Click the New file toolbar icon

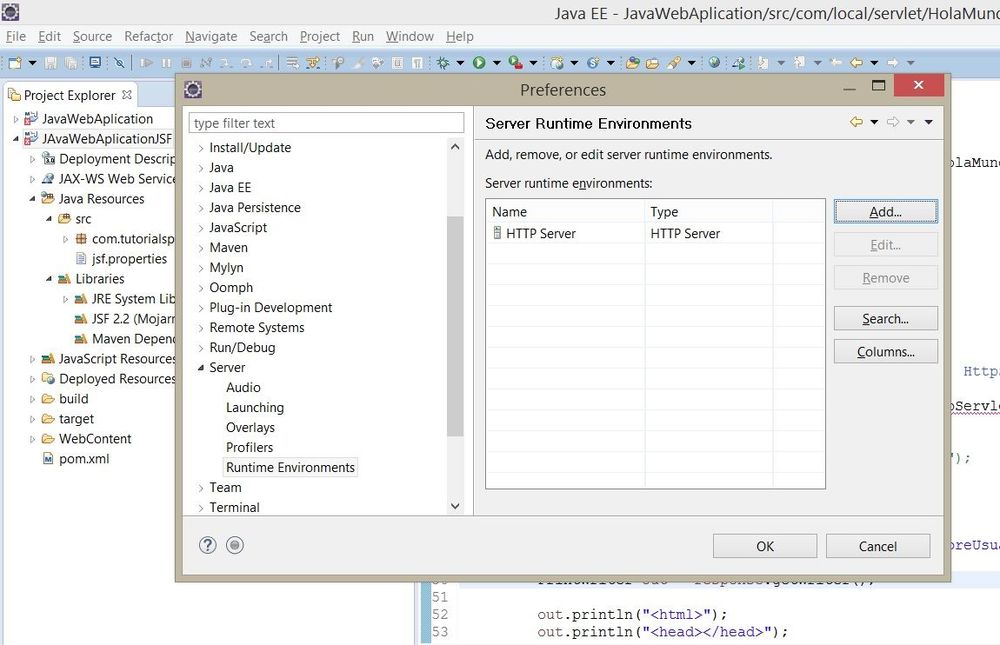tap(14, 62)
